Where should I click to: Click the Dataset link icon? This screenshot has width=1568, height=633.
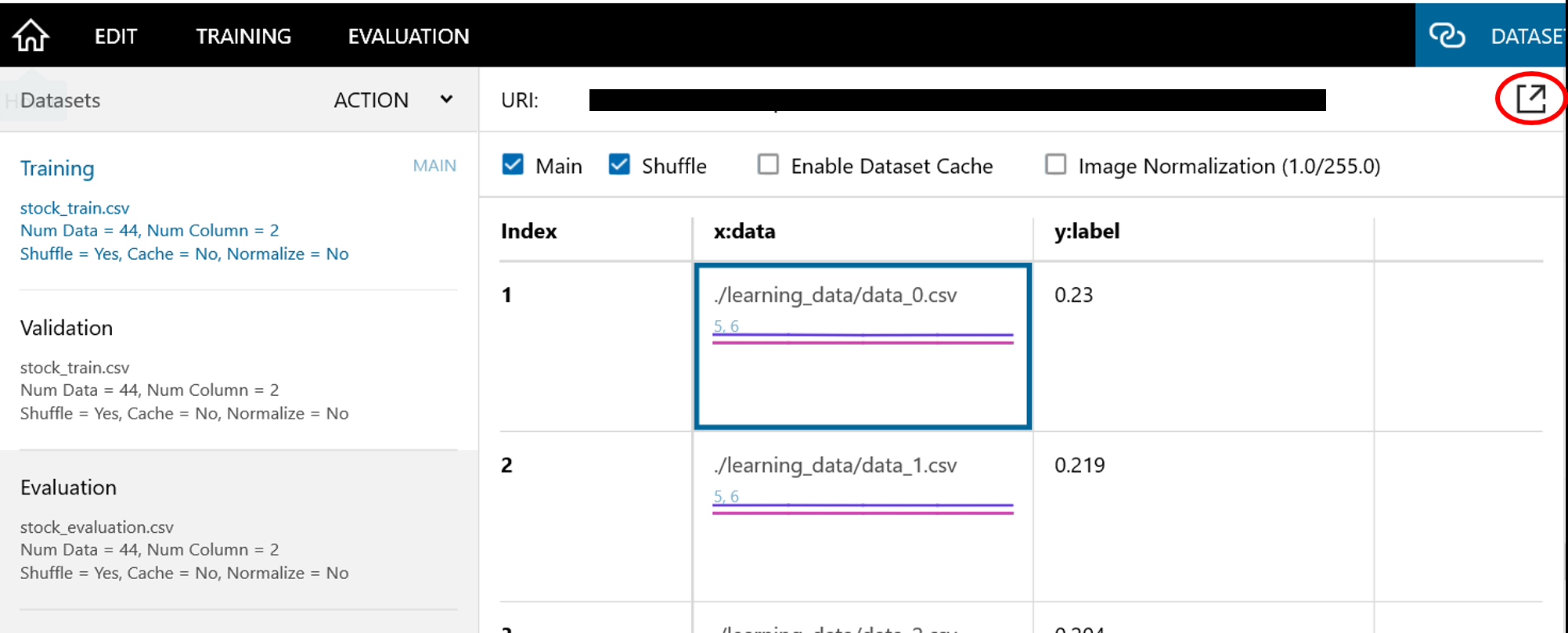point(1447,36)
